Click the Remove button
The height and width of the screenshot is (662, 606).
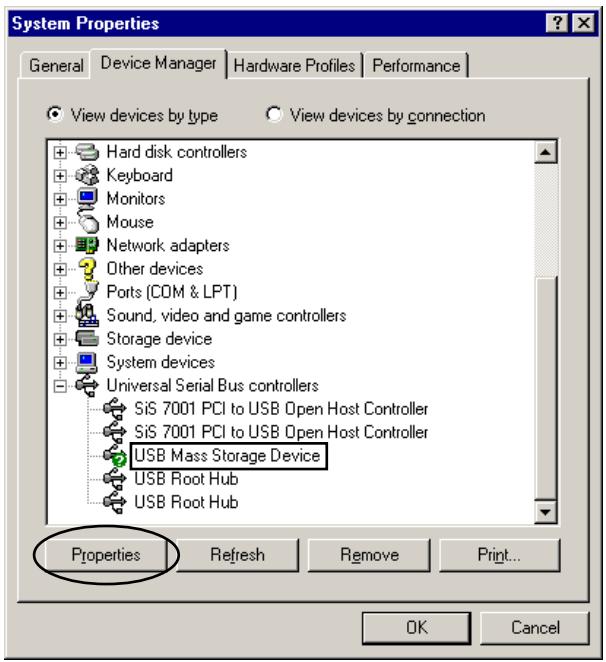point(369,555)
